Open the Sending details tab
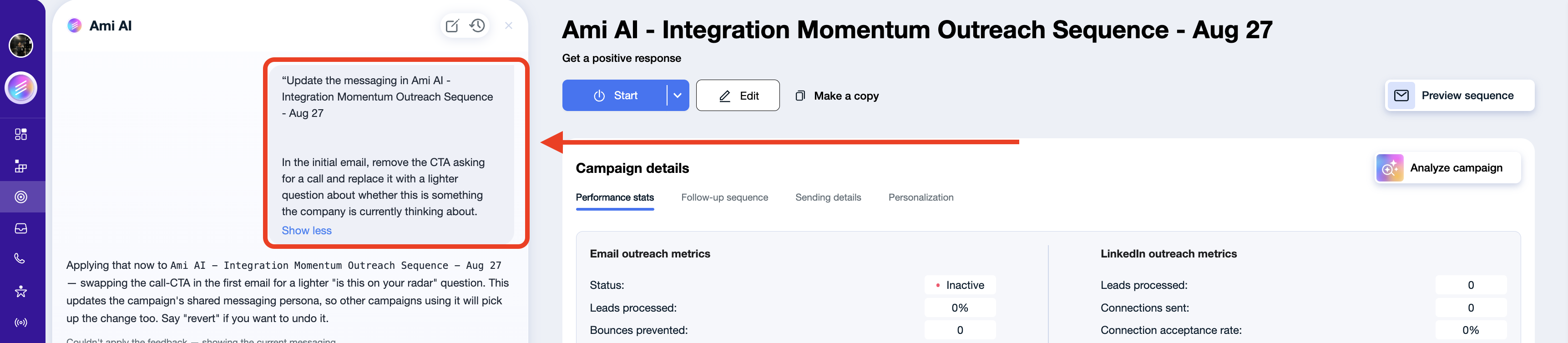The width and height of the screenshot is (1568, 343). (x=829, y=197)
